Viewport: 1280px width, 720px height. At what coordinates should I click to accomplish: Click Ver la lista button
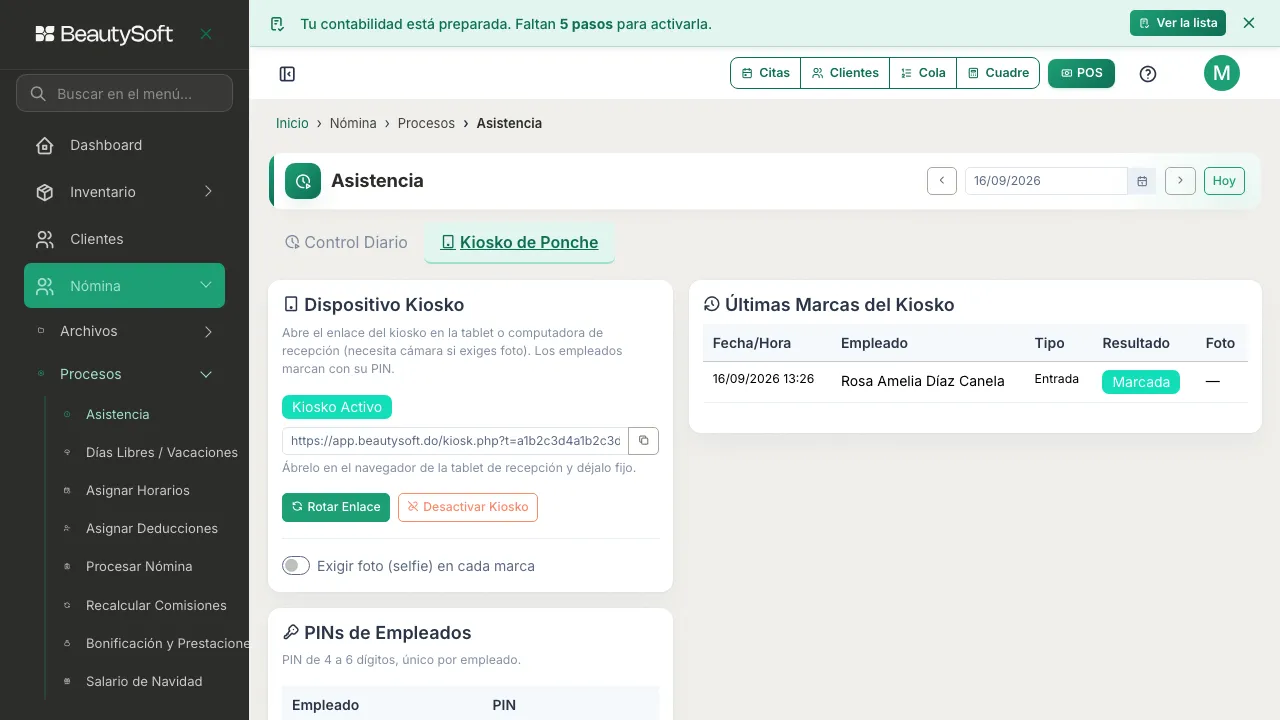pyautogui.click(x=1178, y=23)
